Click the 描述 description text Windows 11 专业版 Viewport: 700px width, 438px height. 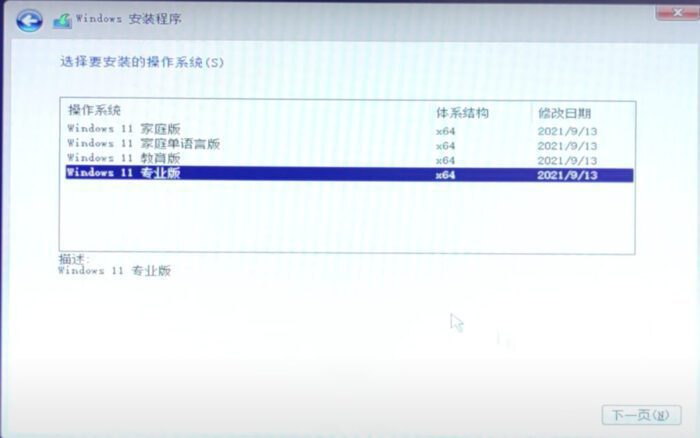pos(114,271)
